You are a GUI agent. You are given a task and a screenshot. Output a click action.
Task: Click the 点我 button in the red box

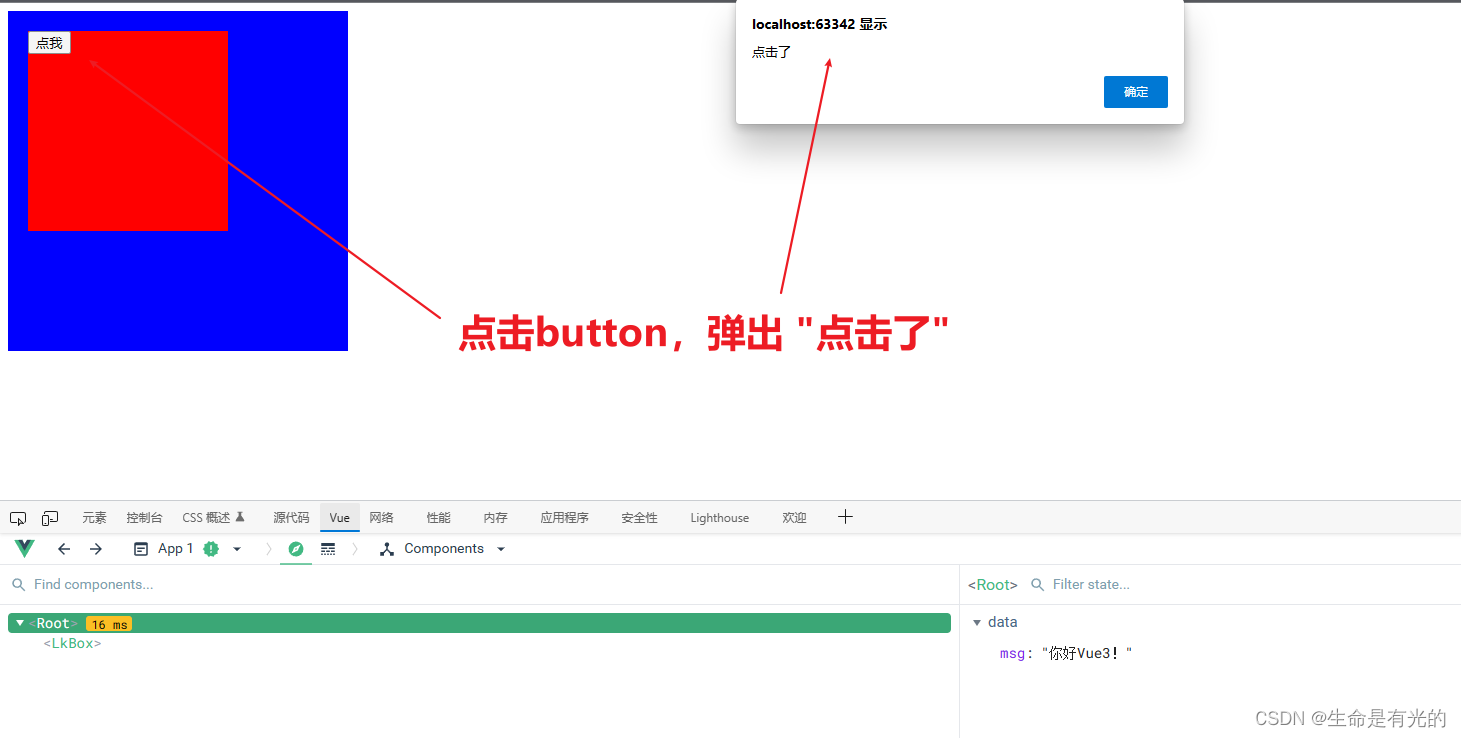click(x=49, y=43)
